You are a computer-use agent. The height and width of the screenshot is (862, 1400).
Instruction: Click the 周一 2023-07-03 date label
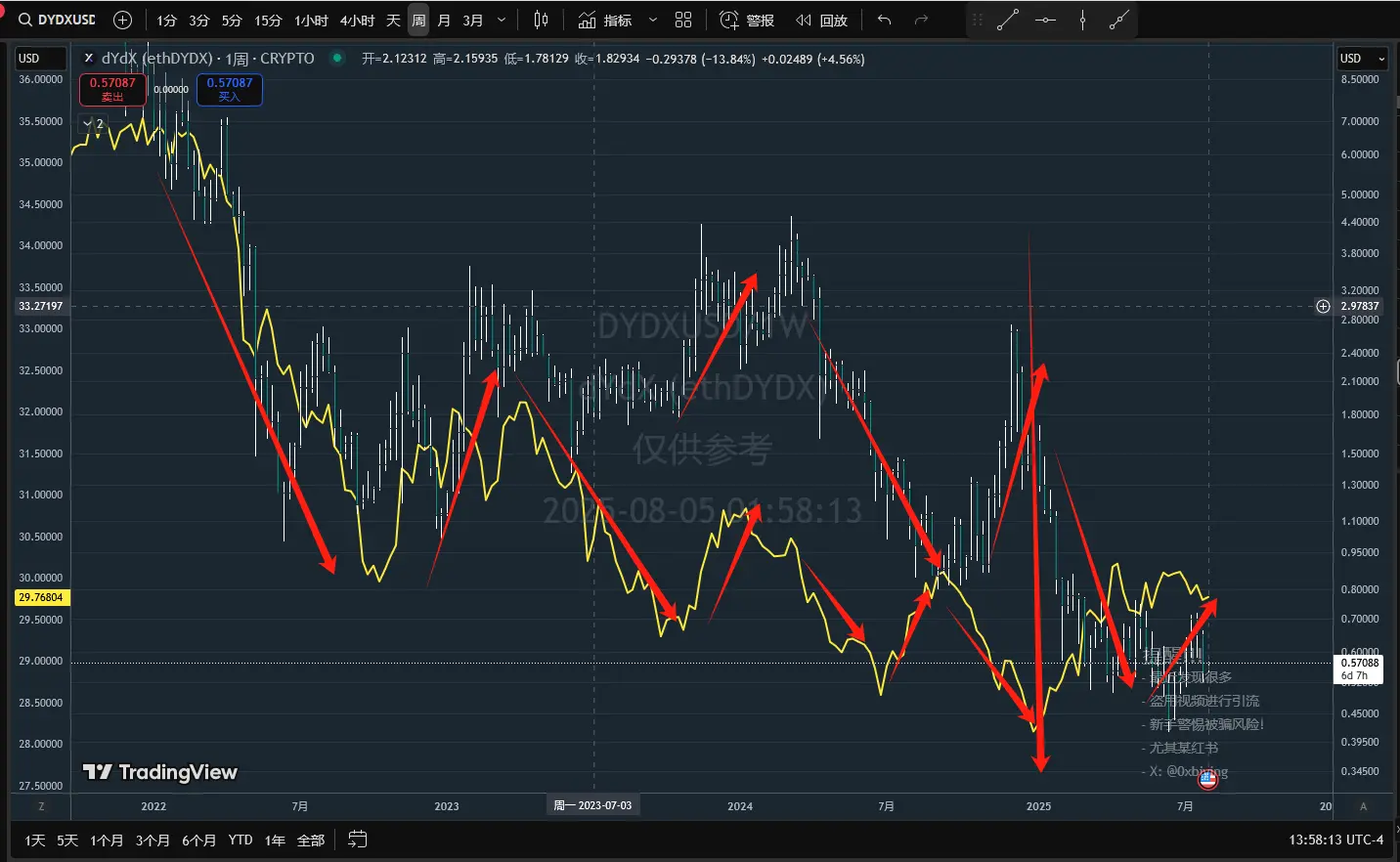tap(592, 805)
